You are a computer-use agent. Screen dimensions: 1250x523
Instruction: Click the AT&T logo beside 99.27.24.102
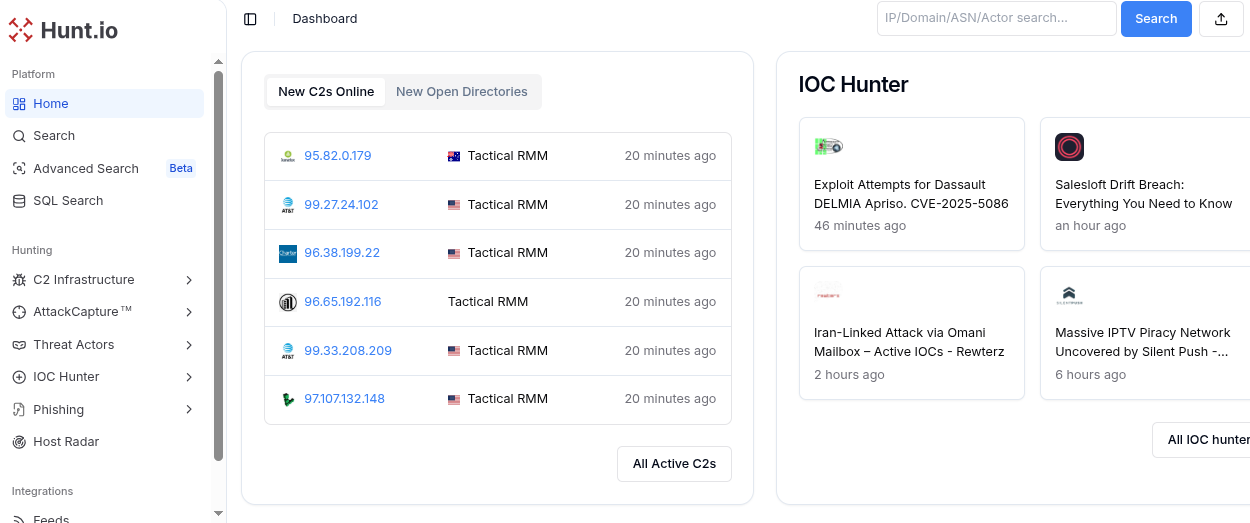[288, 205]
